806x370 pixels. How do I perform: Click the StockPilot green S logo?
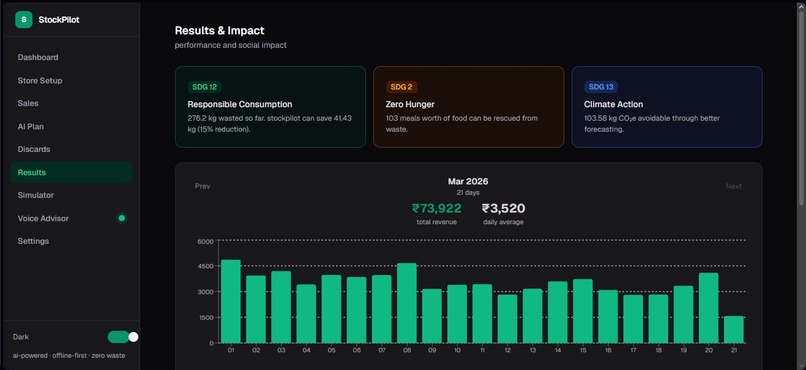point(23,20)
